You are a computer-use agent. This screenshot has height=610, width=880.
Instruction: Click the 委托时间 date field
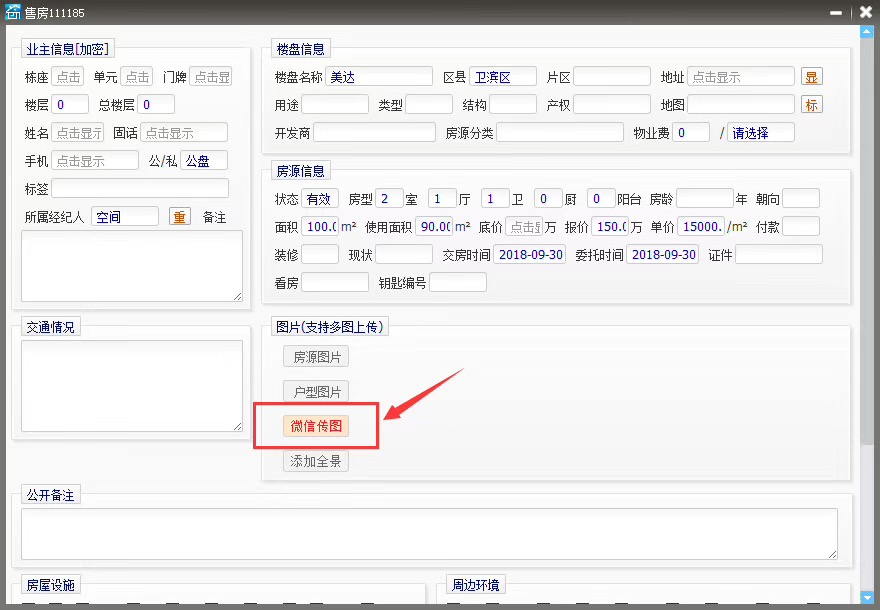663,255
